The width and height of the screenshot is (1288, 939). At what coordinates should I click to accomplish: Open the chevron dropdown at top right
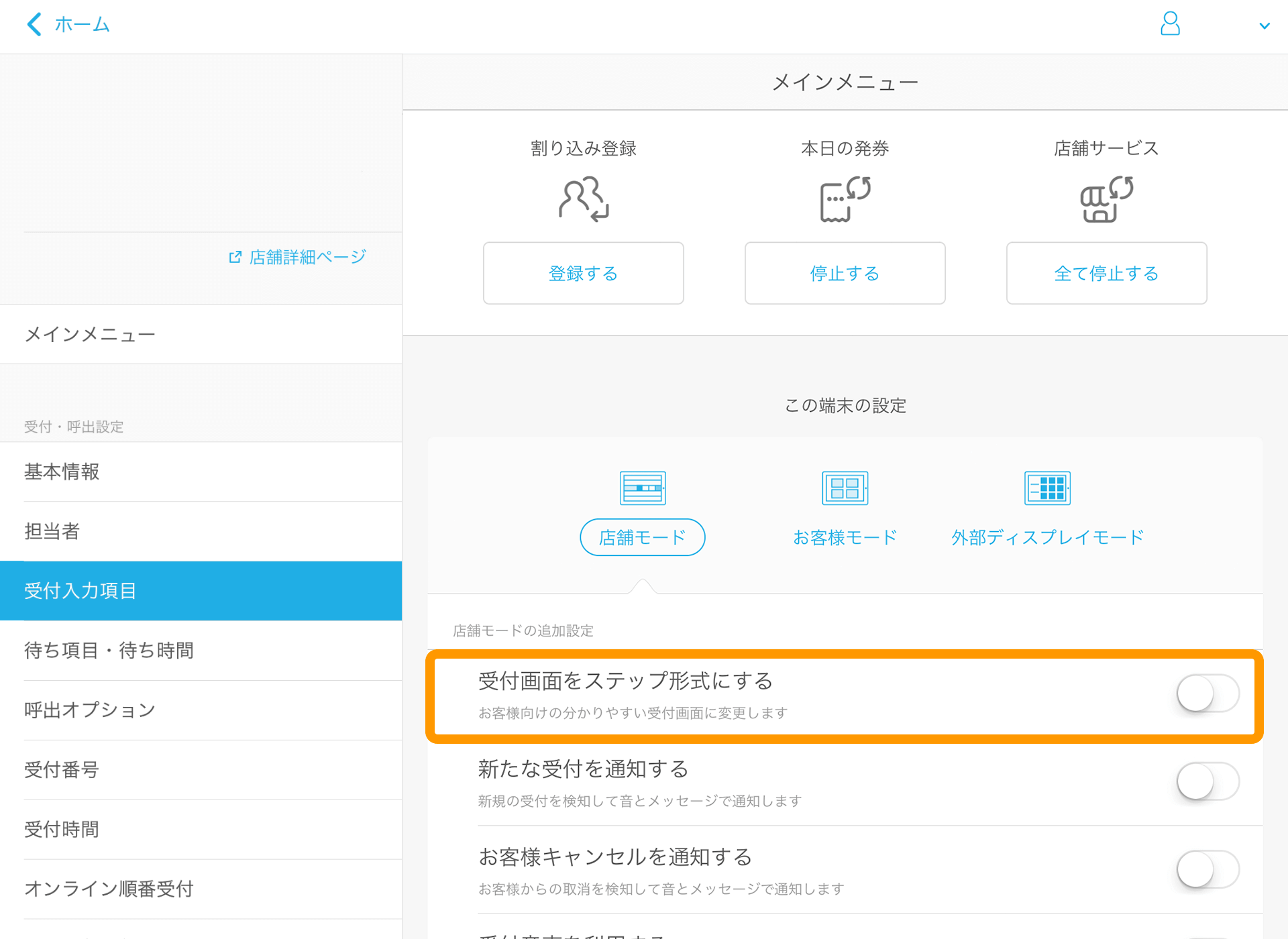coord(1265,25)
